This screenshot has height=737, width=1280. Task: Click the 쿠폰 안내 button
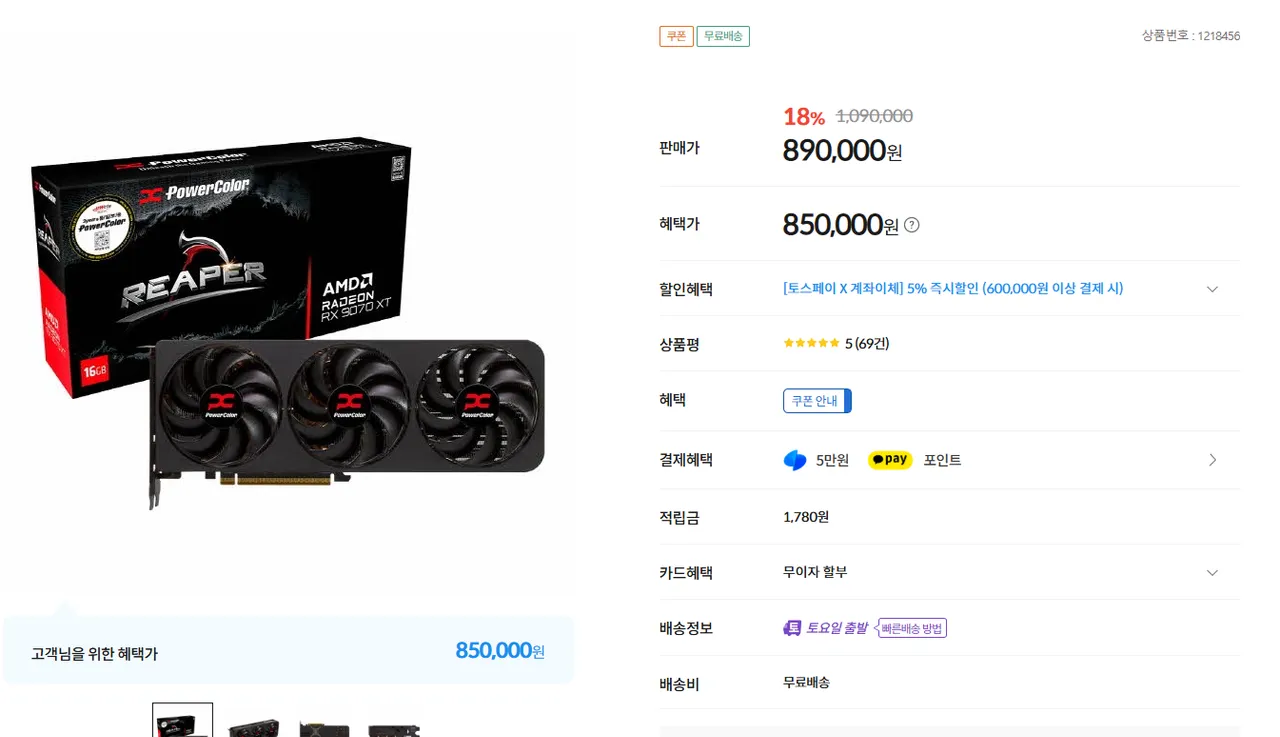coord(817,401)
